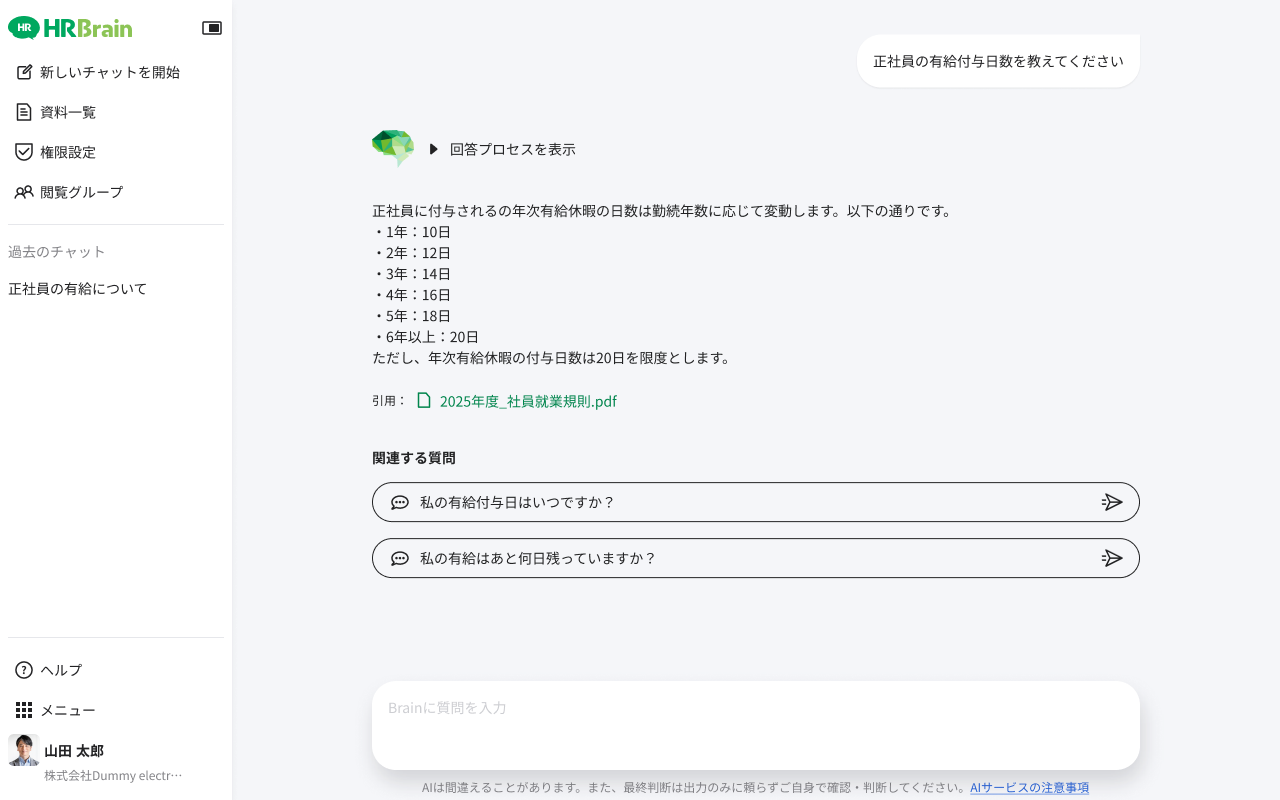Start a new chat via 新しいチャットを開始
Viewport: 1280px width, 800px height.
coord(98,72)
